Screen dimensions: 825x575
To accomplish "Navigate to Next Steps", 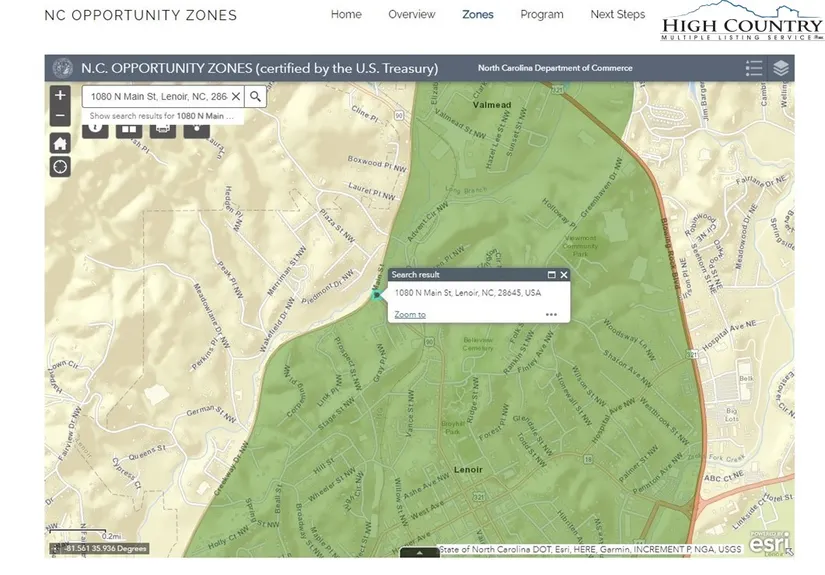I will 617,15.
